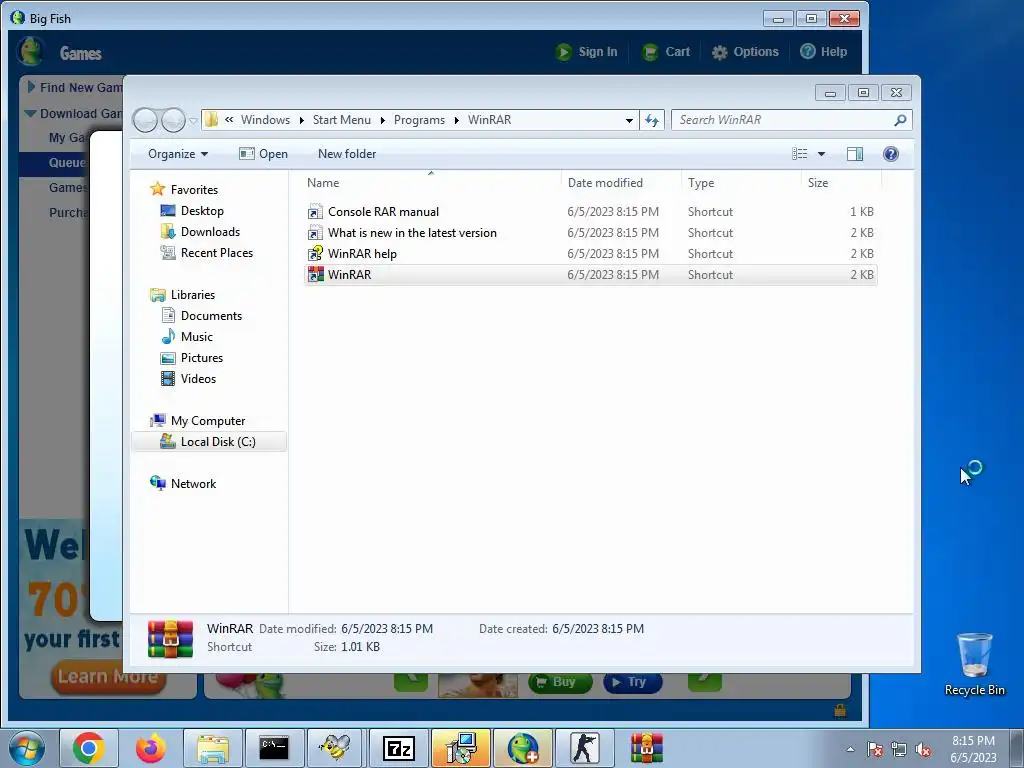Click the Open toolbar button
Screen dimensions: 1024x768
click(x=263, y=154)
